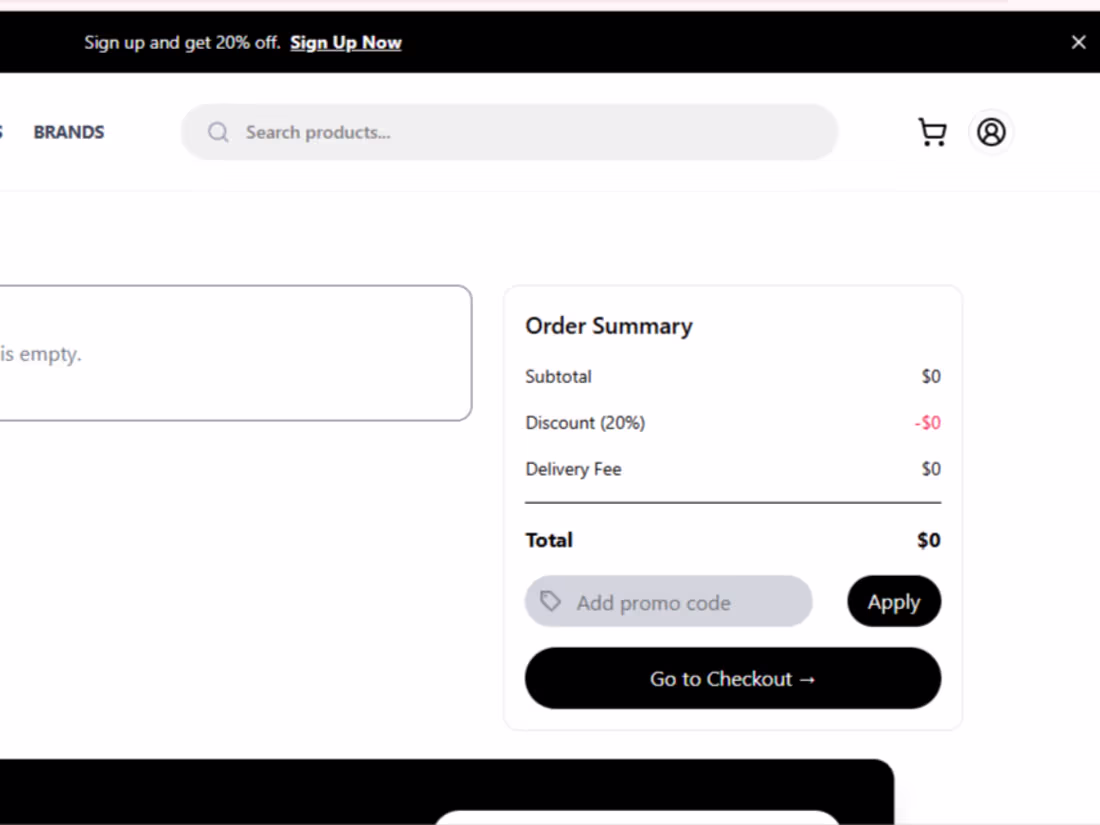Click the tag icon in promo field
The height and width of the screenshot is (825, 1100).
click(550, 601)
